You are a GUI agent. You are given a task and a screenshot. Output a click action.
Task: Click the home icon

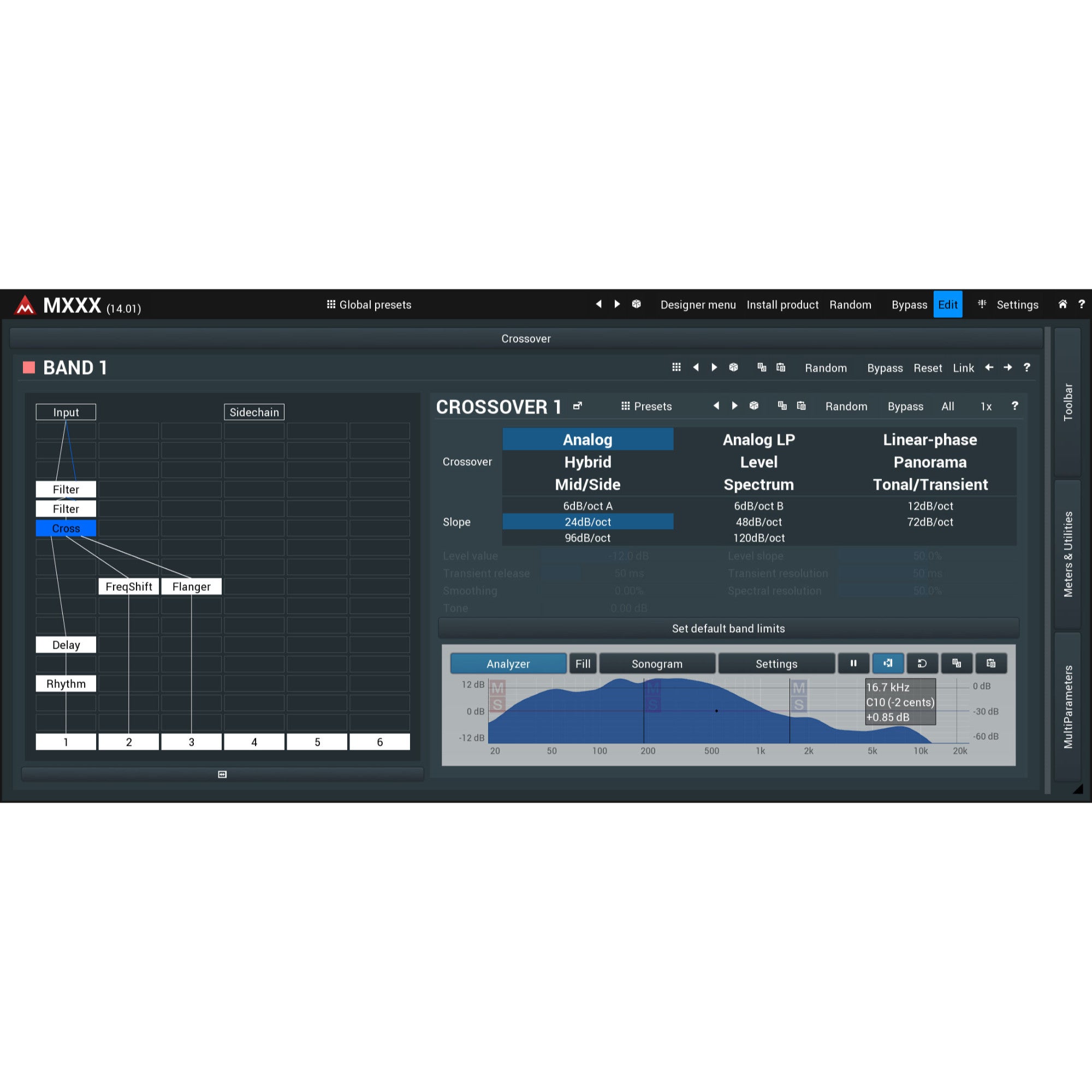point(1063,304)
